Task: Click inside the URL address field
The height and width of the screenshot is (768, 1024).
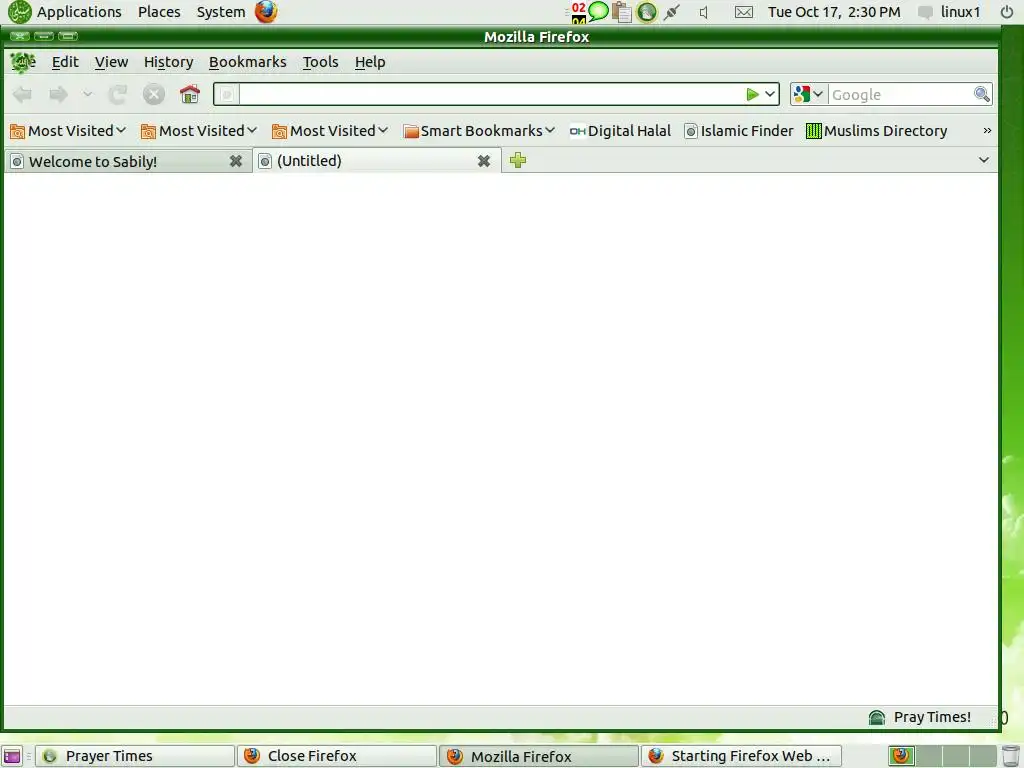Action: [x=490, y=95]
